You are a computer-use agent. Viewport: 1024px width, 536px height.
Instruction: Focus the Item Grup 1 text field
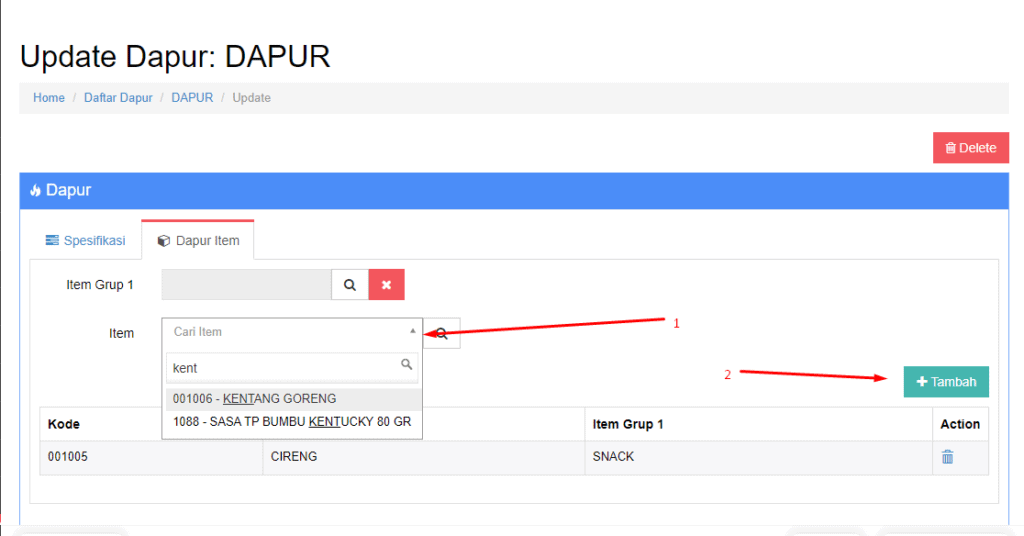pos(246,285)
